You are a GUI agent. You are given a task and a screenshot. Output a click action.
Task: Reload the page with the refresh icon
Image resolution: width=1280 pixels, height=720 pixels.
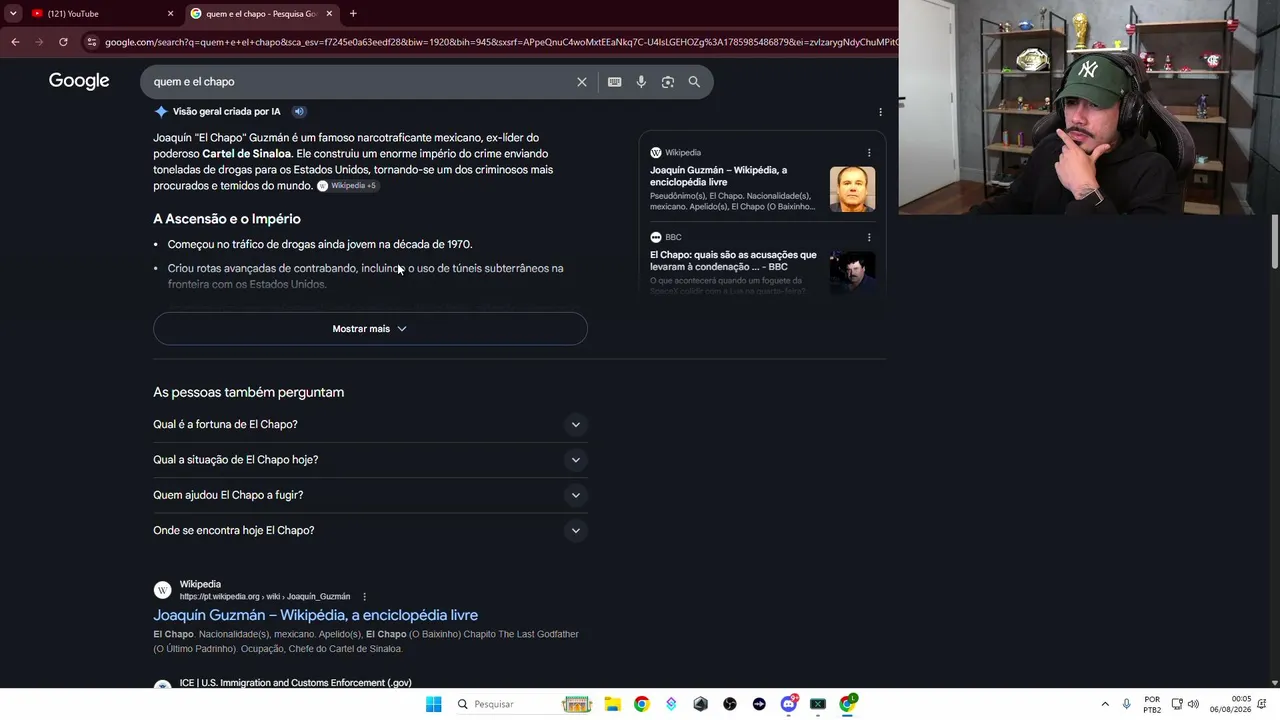tap(63, 42)
